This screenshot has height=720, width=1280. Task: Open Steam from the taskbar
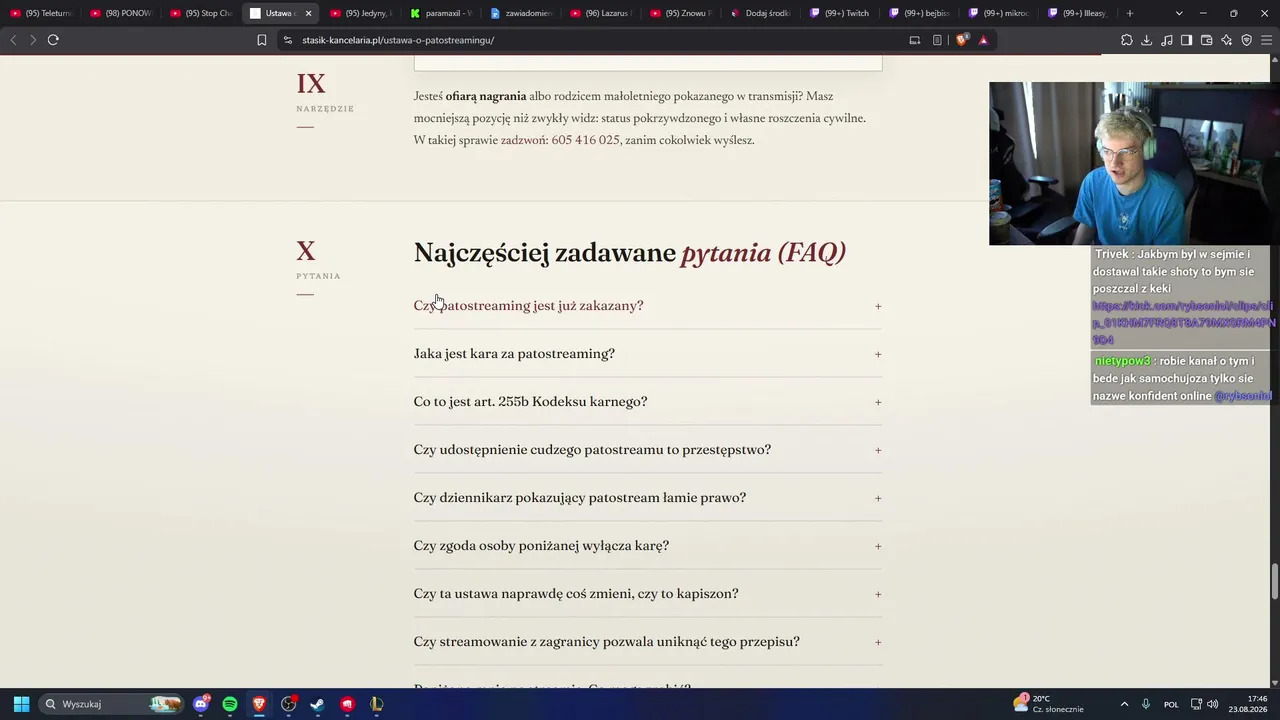pyautogui.click(x=318, y=704)
